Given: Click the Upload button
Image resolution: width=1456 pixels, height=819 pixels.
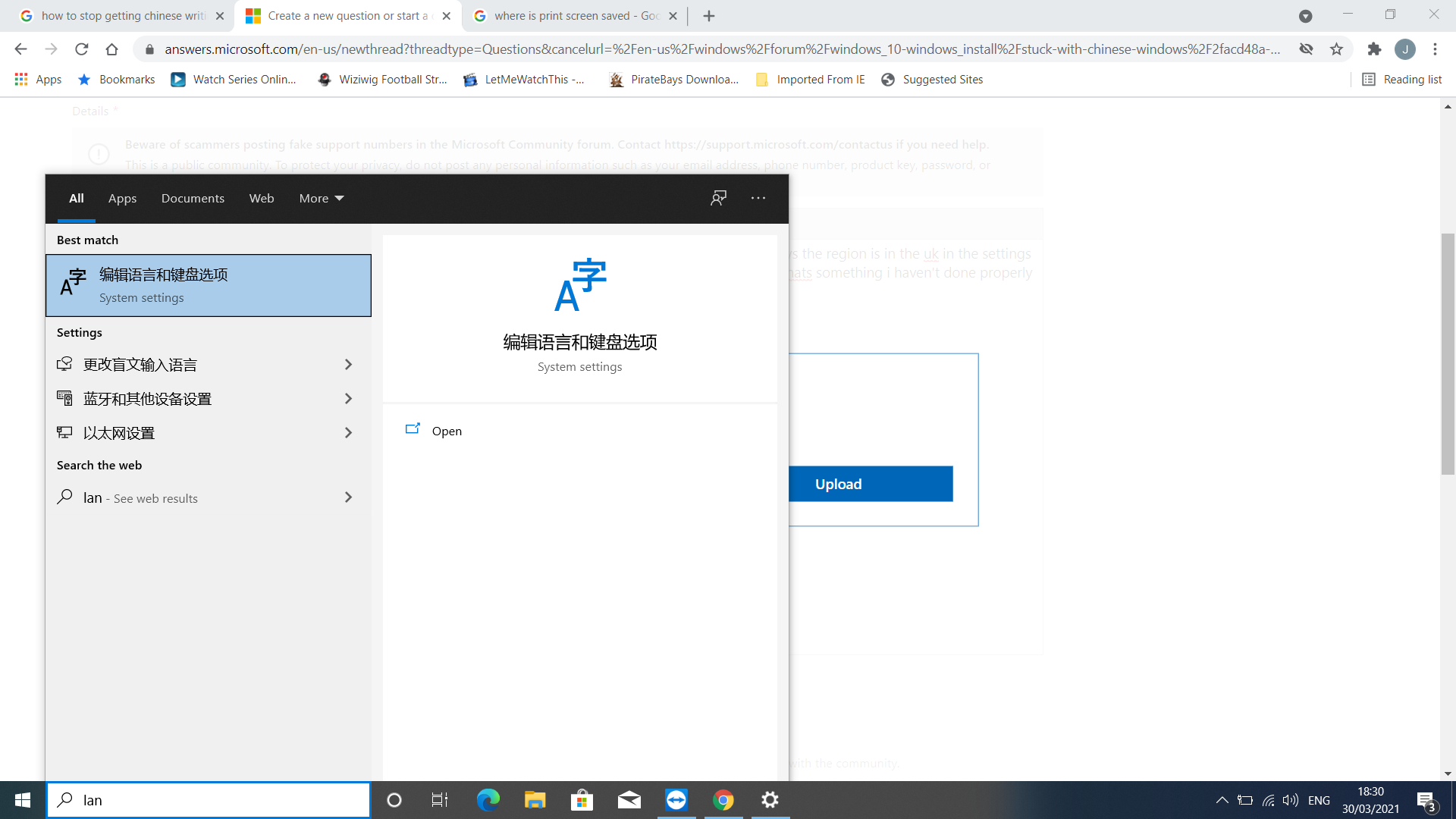Looking at the screenshot, I should pos(839,484).
